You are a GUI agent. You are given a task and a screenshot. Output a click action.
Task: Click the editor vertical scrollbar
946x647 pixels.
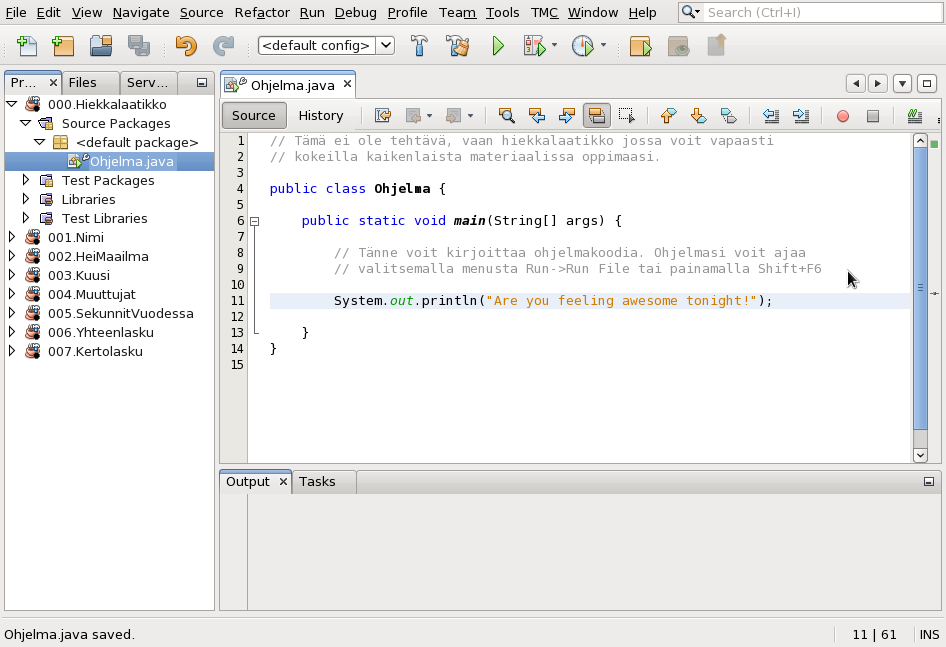[920, 290]
